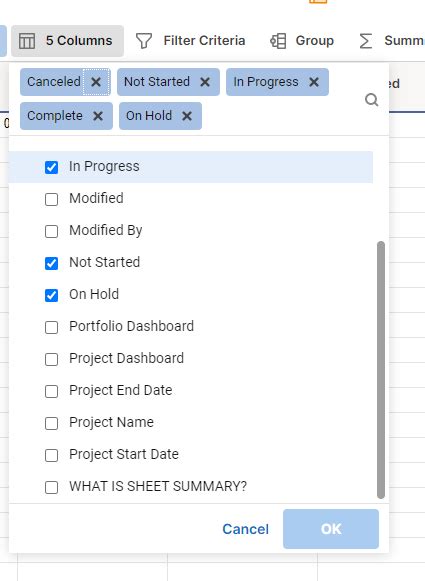
Task: Remove the Not Started chip
Action: click(205, 82)
